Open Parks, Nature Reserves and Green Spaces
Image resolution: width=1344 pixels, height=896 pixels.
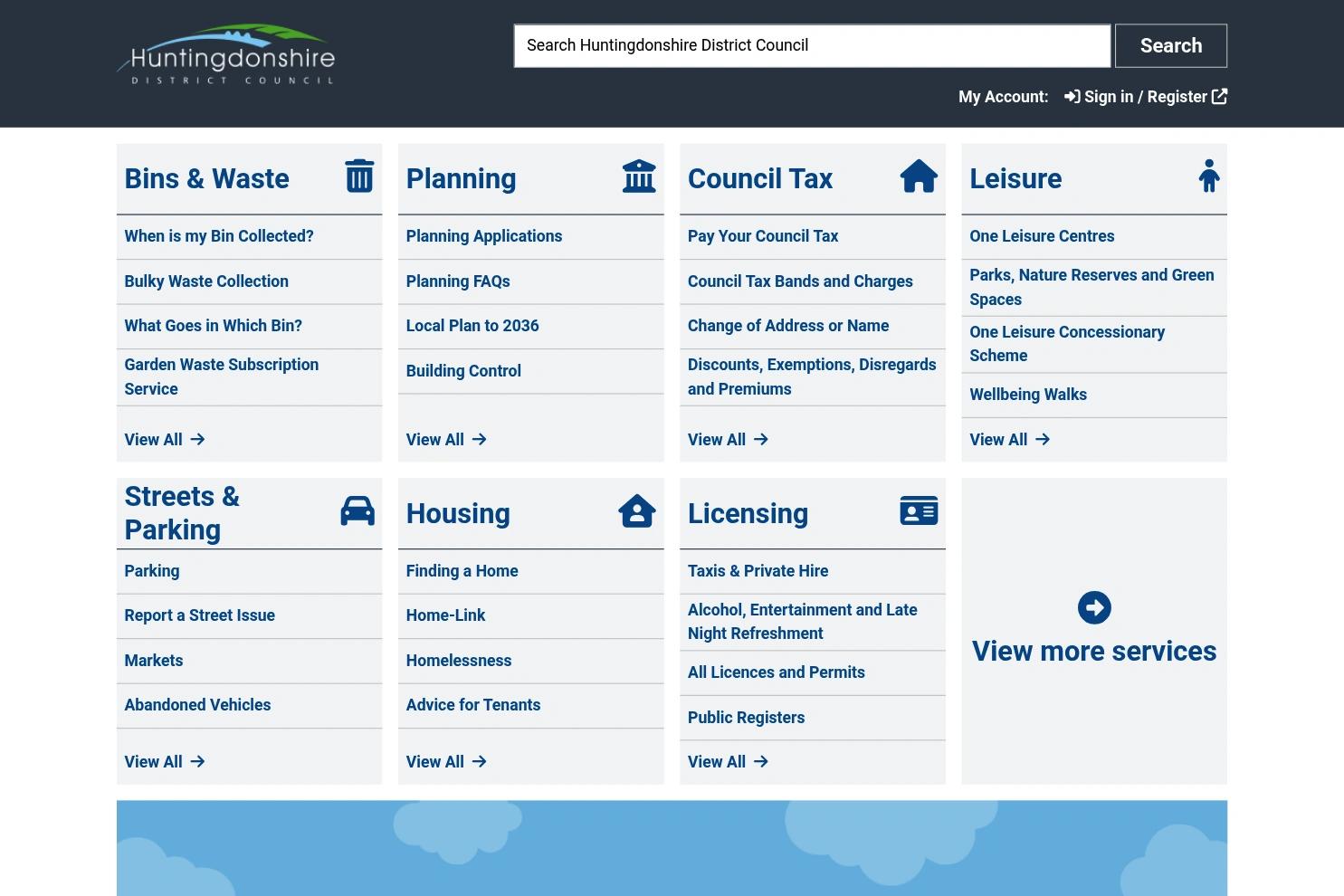1091,287
